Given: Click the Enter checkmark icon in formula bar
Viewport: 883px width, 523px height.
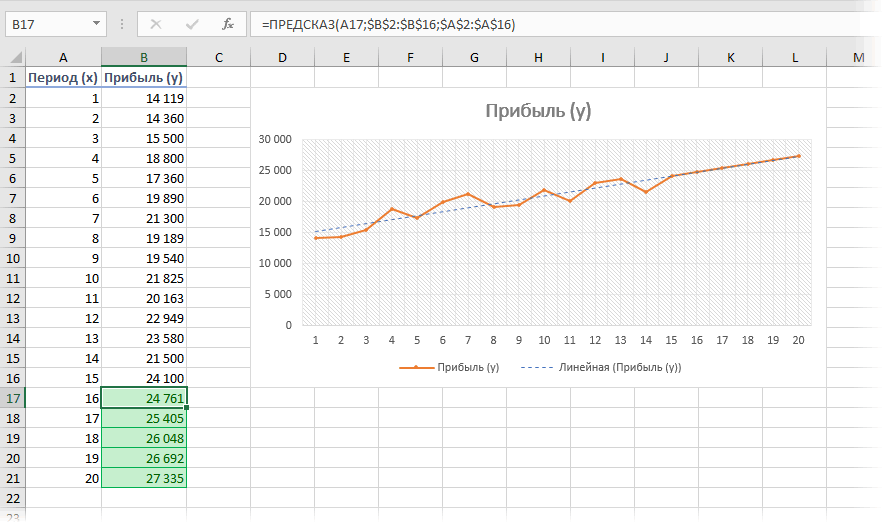Looking at the screenshot, I should [192, 23].
